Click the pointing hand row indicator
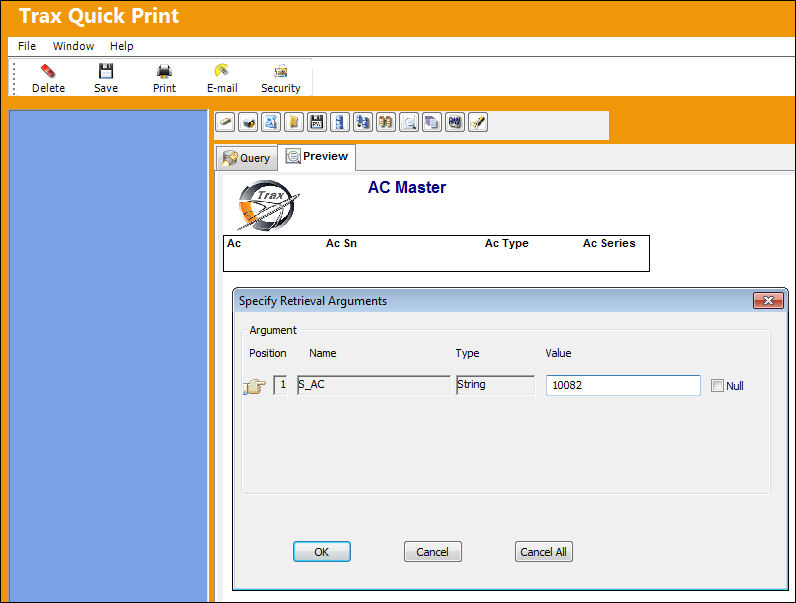796x603 pixels. click(x=254, y=387)
